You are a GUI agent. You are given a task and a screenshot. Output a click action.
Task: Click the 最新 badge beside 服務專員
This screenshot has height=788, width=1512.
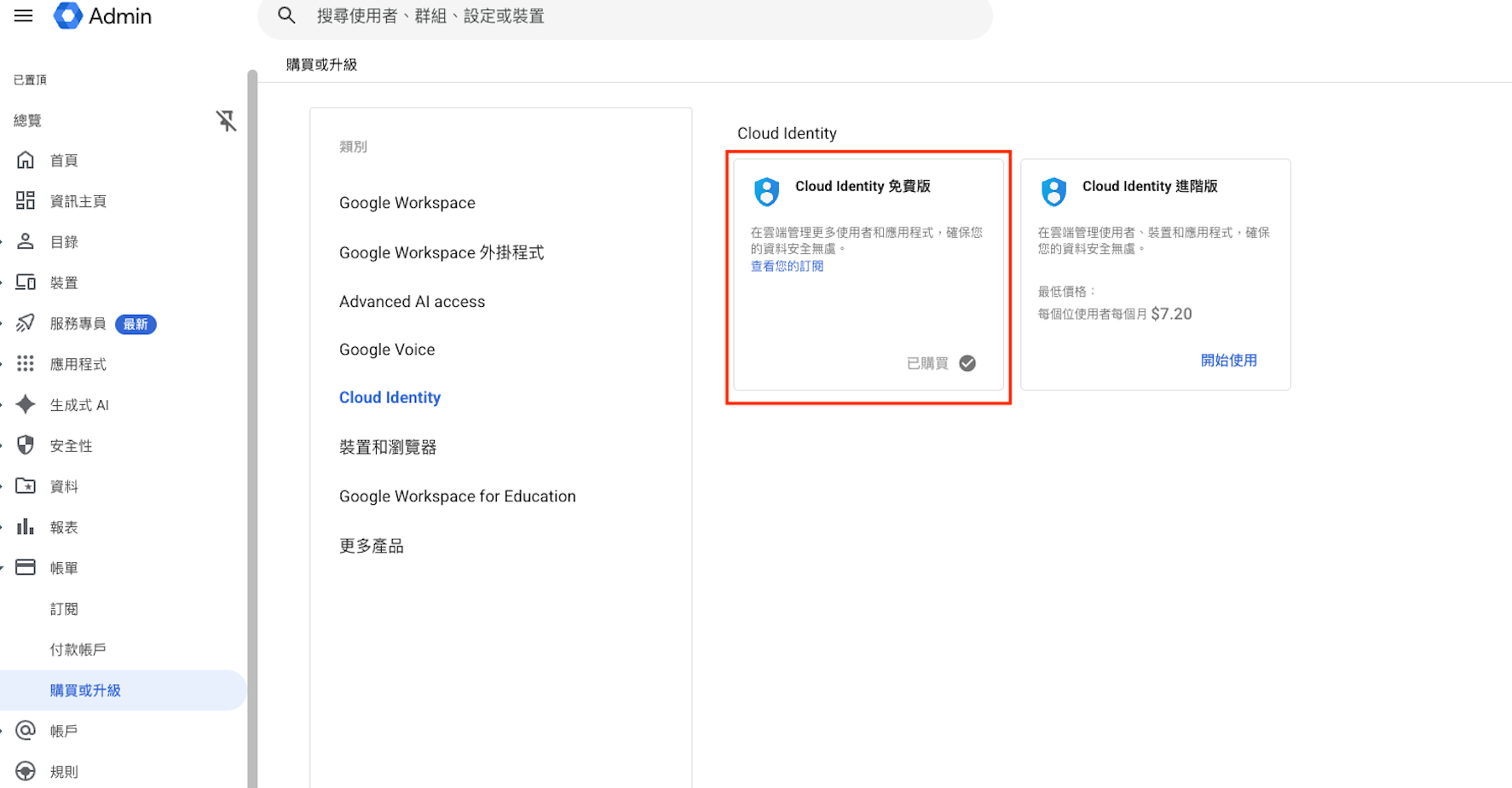point(136,324)
